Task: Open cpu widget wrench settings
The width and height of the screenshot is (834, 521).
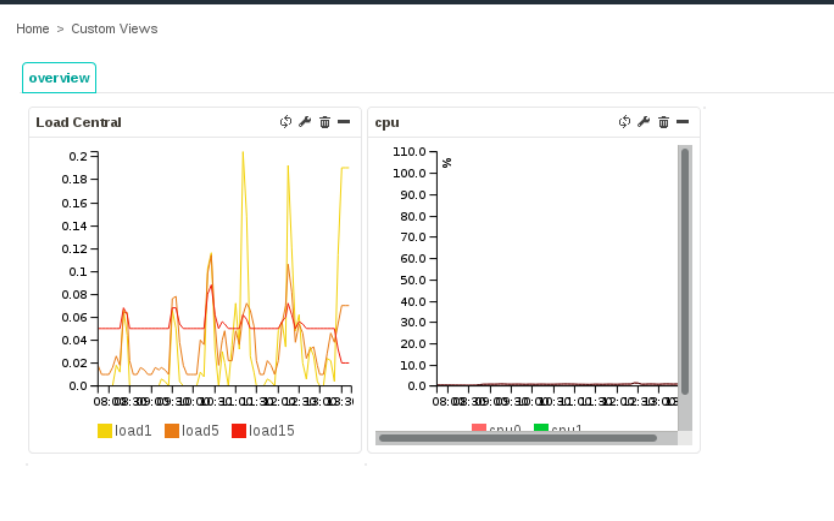Action: 644,122
